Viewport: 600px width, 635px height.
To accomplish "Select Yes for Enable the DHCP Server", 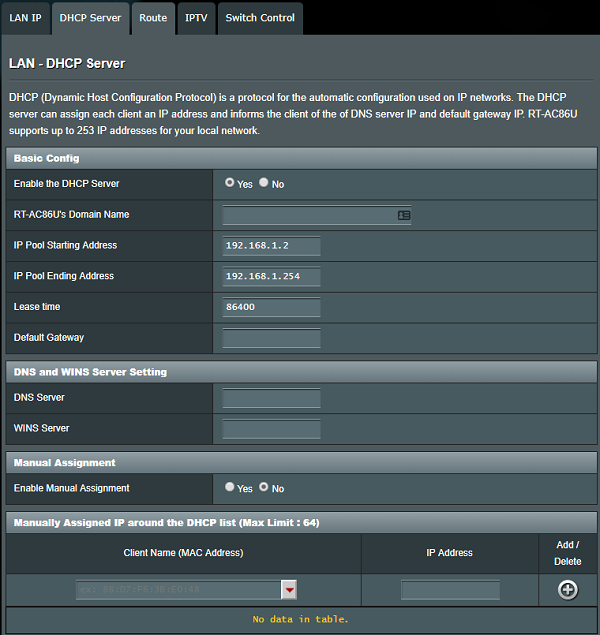I will (230, 183).
